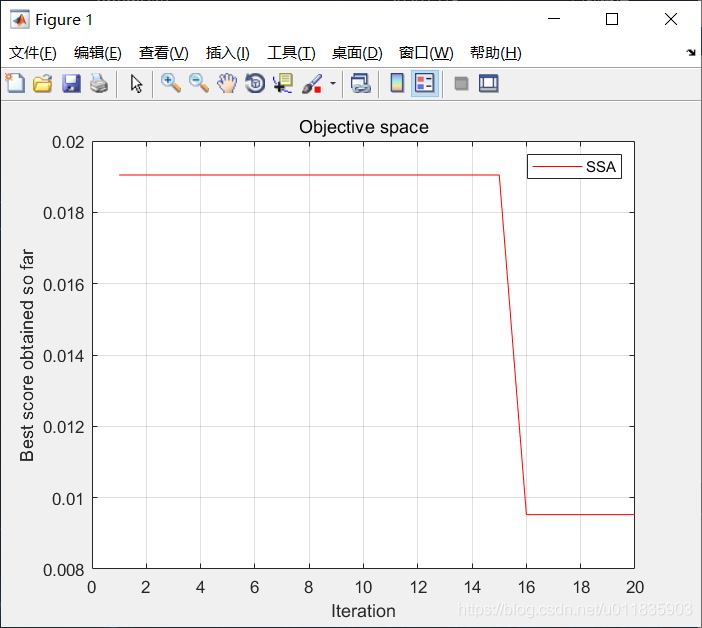
Task: Click the SSA legend box
Action: click(574, 167)
